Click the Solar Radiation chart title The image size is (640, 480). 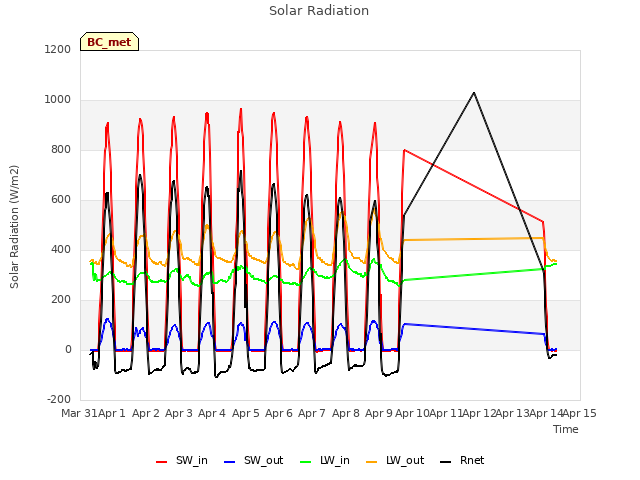click(x=319, y=11)
